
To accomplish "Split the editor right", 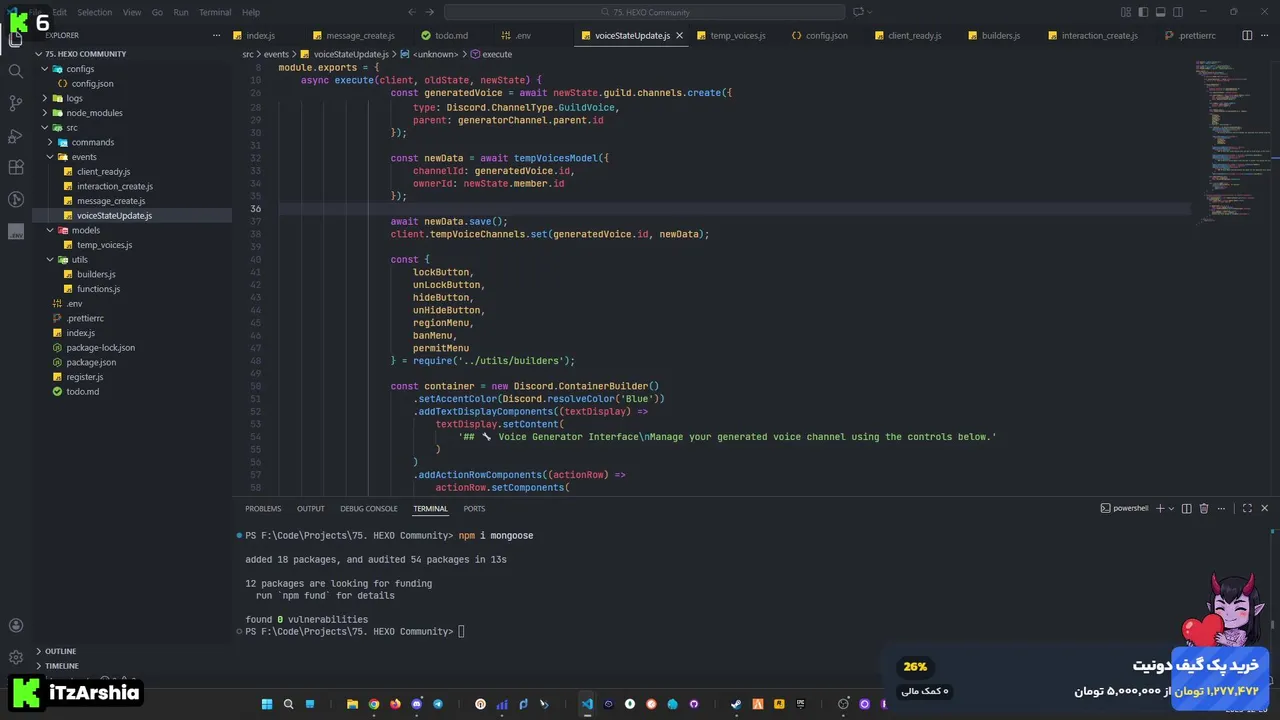I will [x=1247, y=35].
